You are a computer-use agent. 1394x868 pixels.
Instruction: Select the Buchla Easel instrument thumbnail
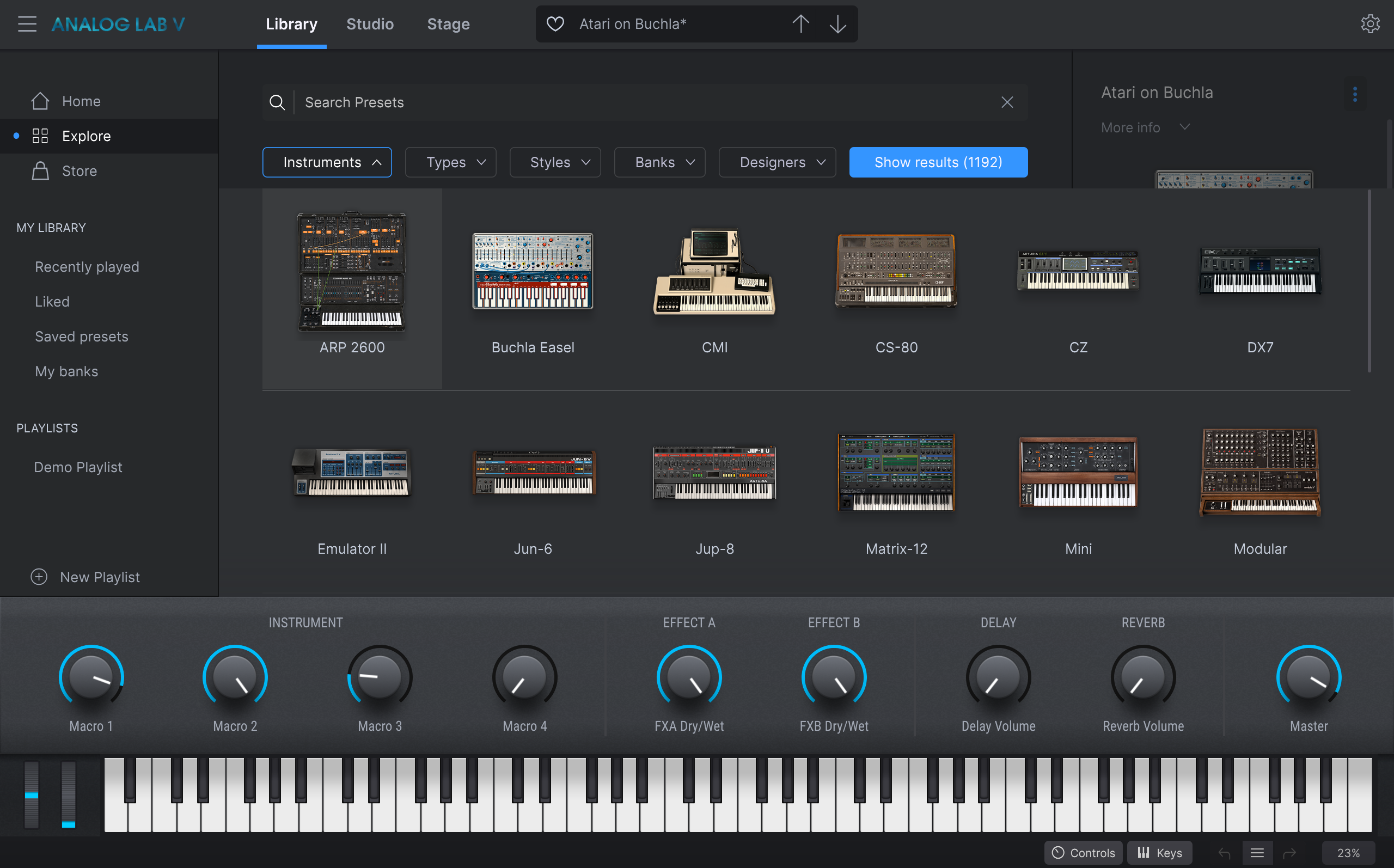(533, 271)
